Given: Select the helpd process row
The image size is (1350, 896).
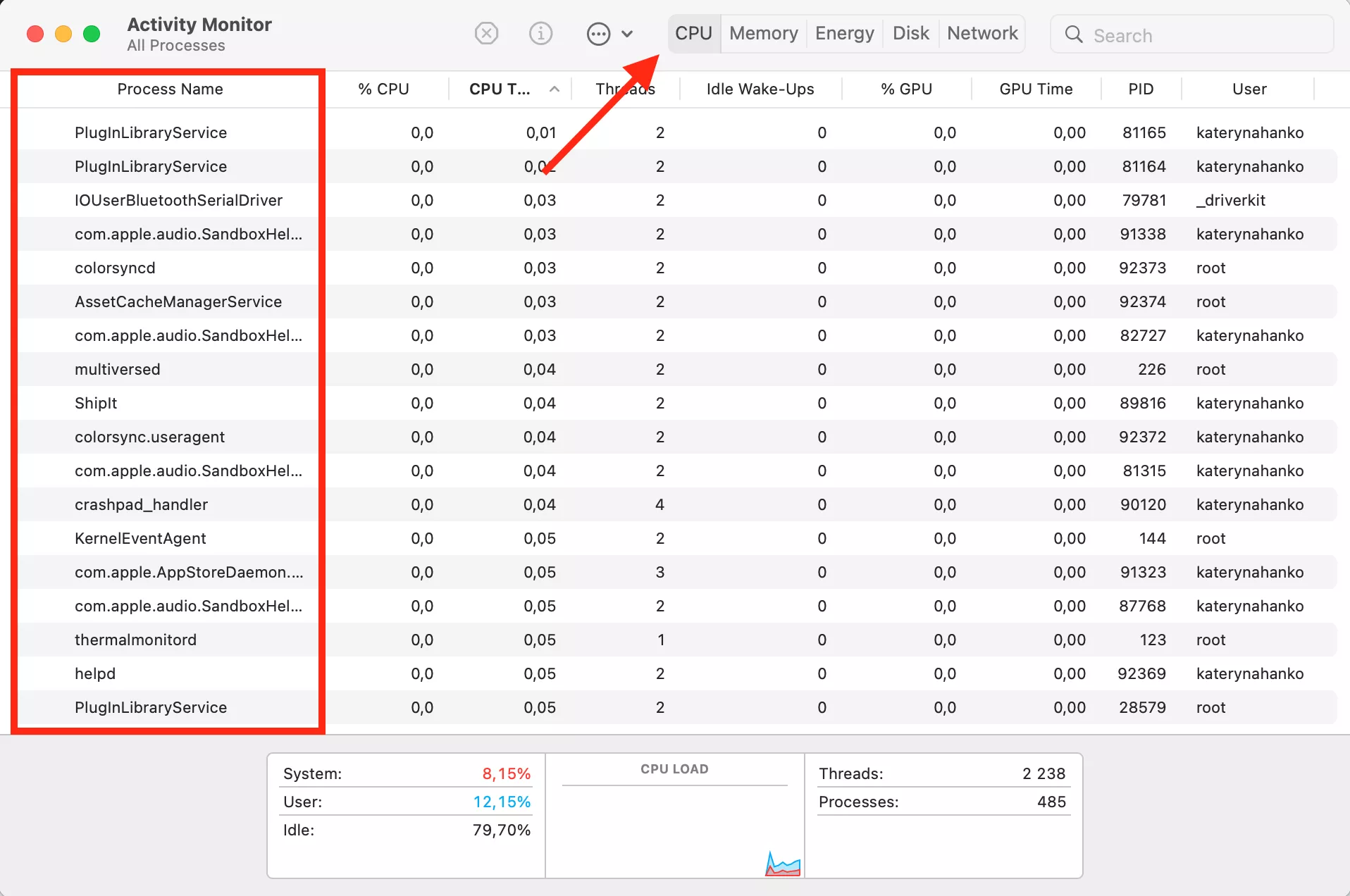Looking at the screenshot, I should pos(675,673).
